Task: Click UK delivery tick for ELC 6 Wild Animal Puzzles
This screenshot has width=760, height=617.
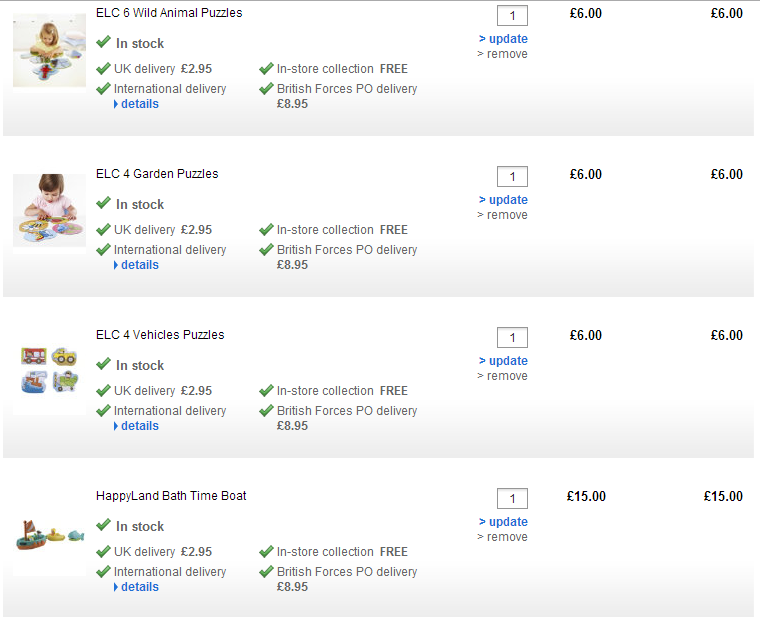Action: 103,68
